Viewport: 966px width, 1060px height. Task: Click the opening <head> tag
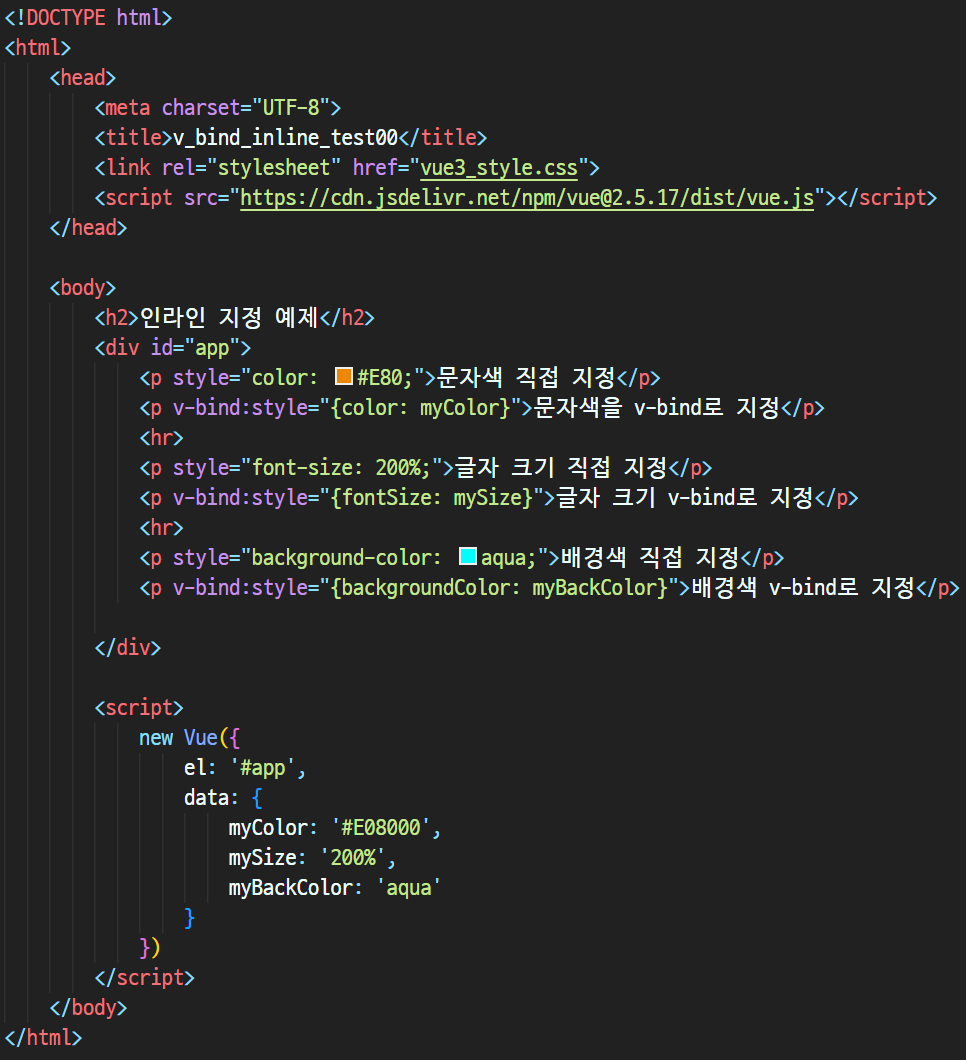coord(82,78)
